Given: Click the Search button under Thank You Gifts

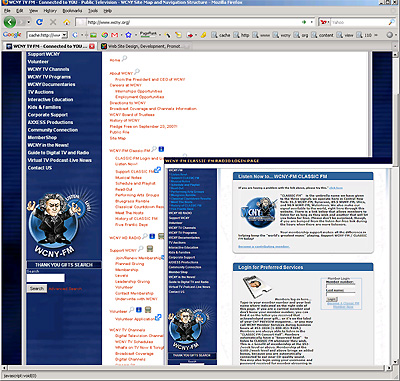Looking at the screenshot, I should [37, 289].
